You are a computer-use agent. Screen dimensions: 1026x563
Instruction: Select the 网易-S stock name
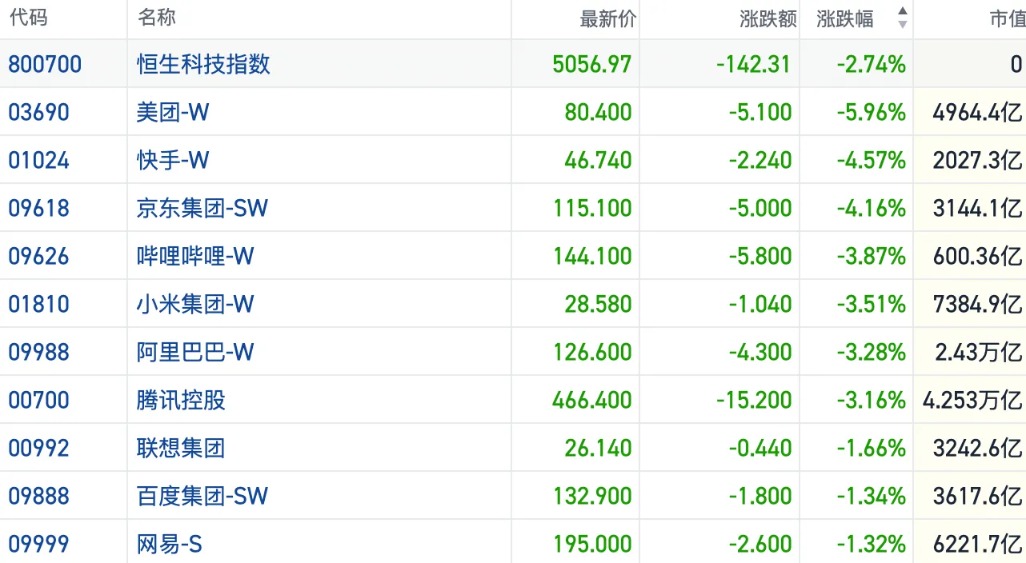click(x=169, y=544)
